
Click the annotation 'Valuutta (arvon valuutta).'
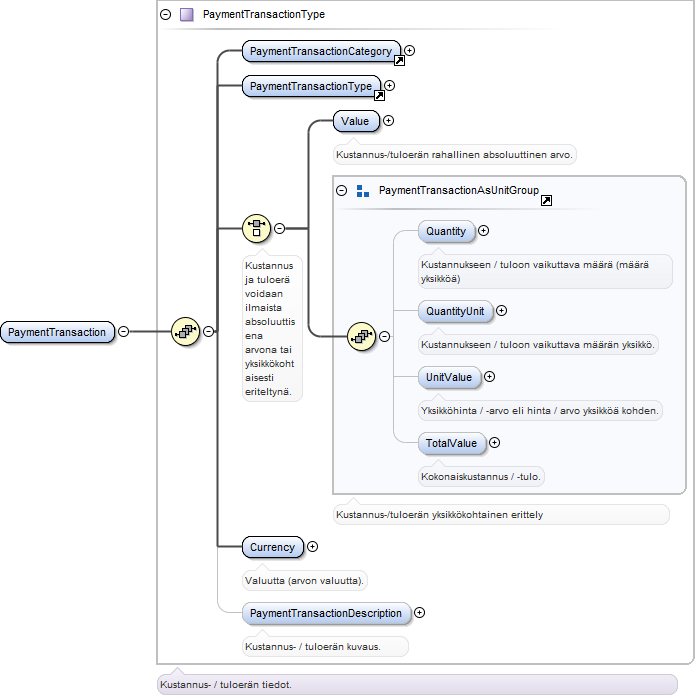pyautogui.click(x=305, y=580)
